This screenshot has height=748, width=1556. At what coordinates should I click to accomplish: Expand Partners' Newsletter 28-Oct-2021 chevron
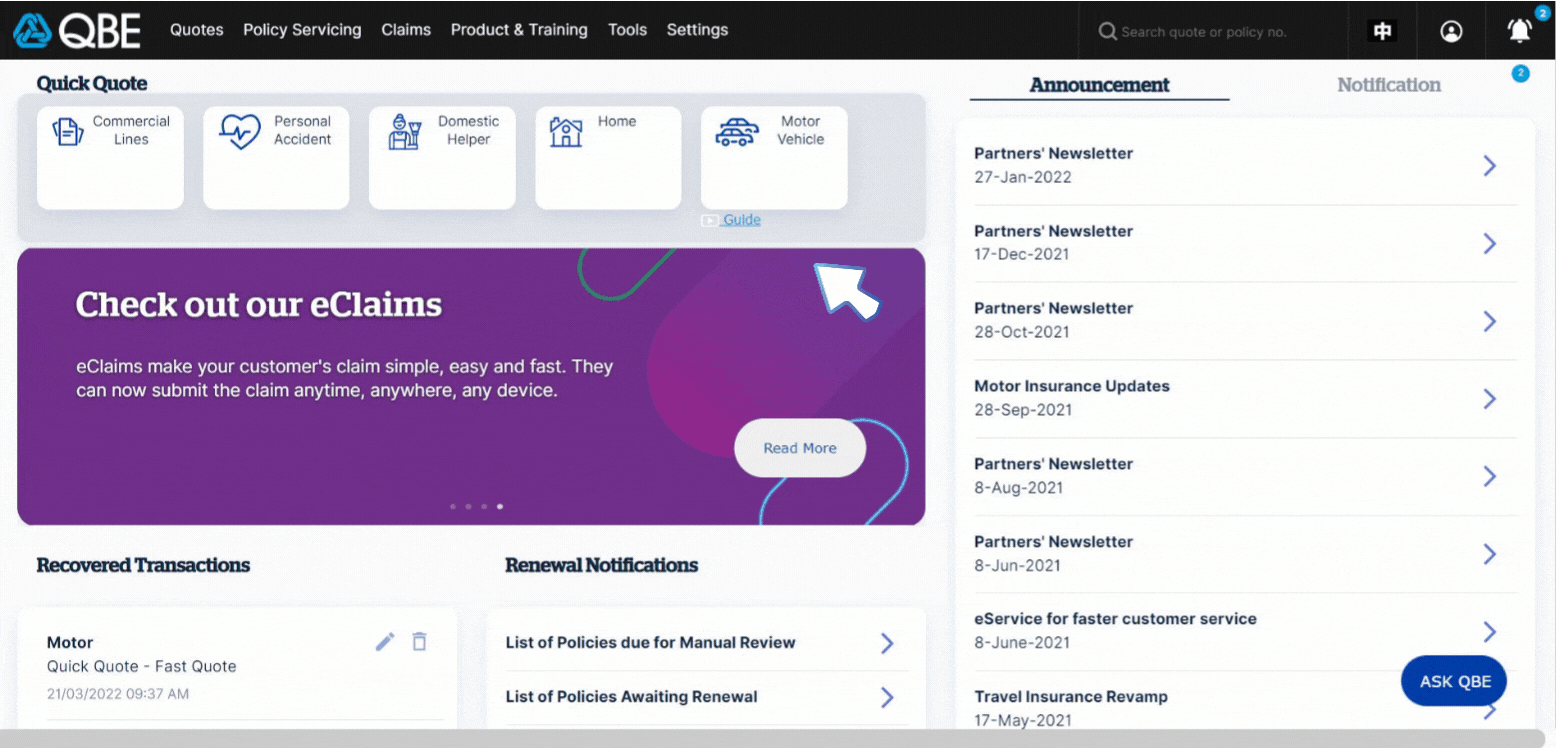click(x=1489, y=321)
